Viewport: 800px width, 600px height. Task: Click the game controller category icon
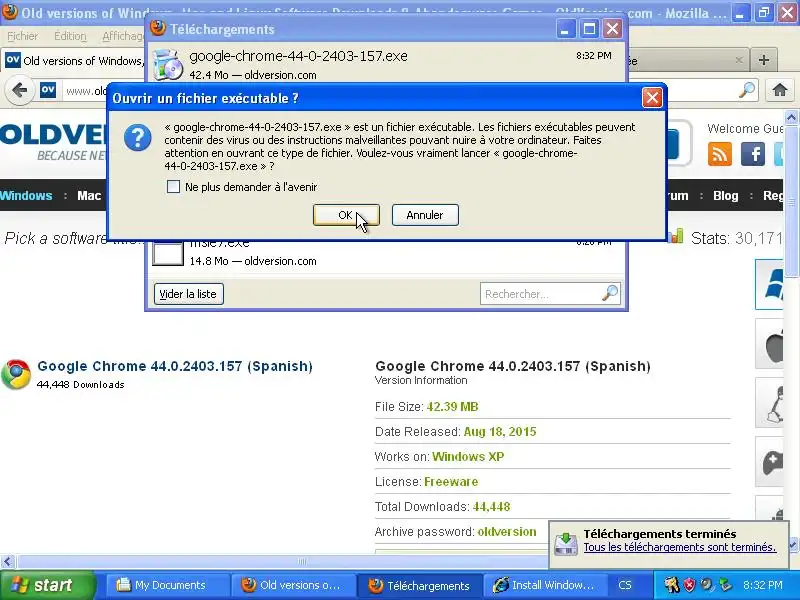770,462
